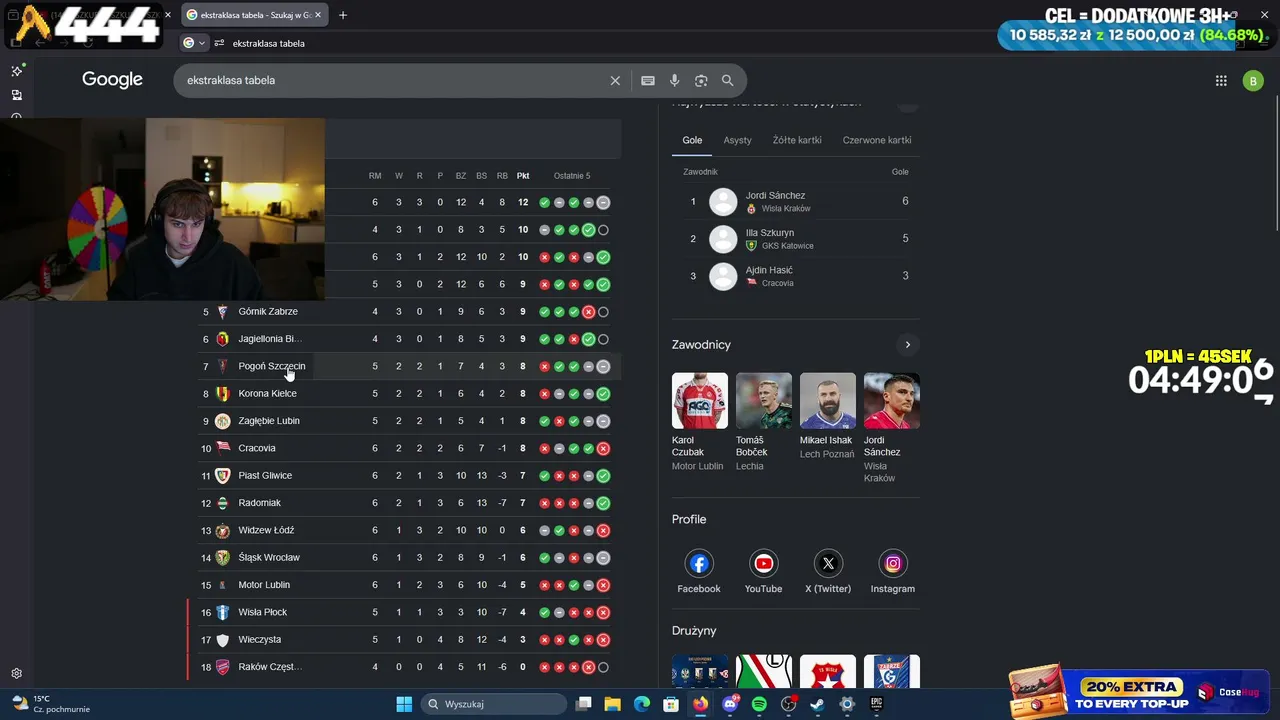Open the Google apps grid

click(x=1221, y=81)
